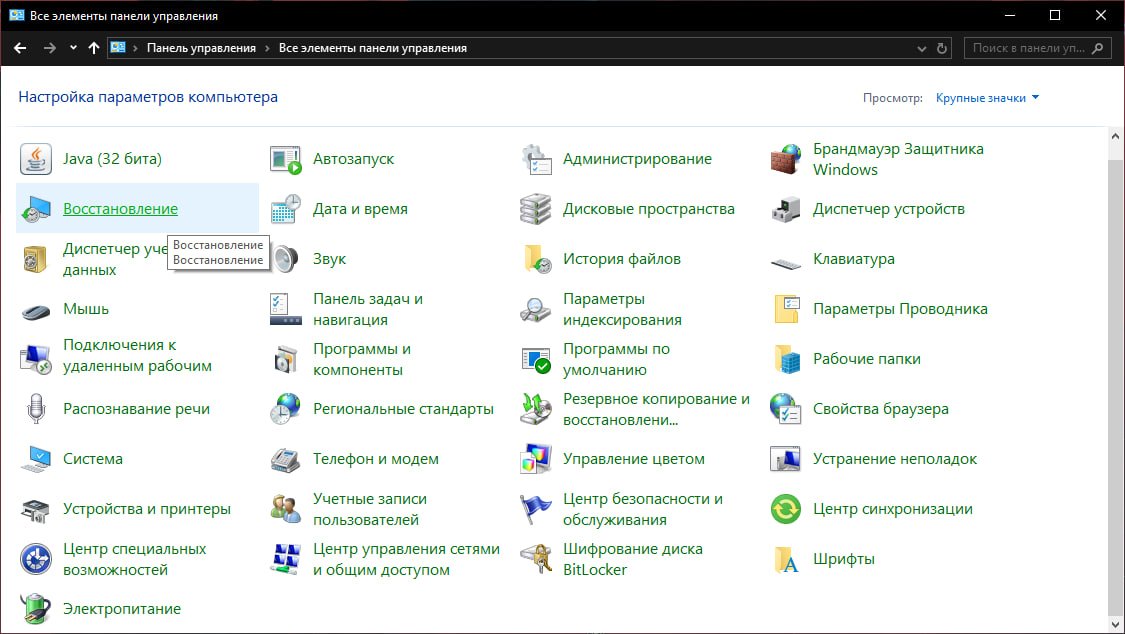Click the Звук speaker icon

coord(286,259)
